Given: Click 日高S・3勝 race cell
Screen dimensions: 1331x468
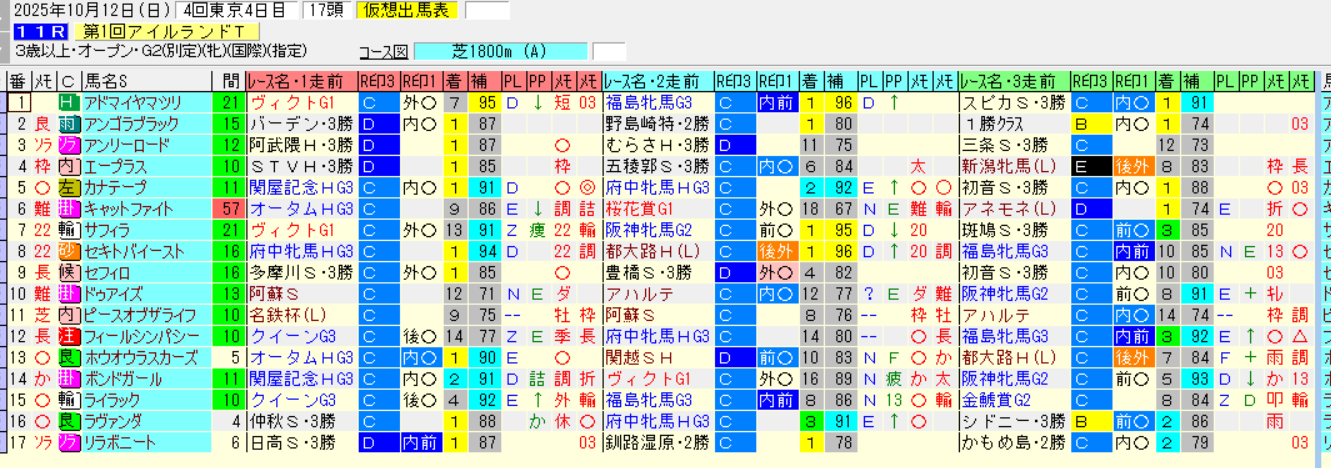Looking at the screenshot, I should point(302,444).
